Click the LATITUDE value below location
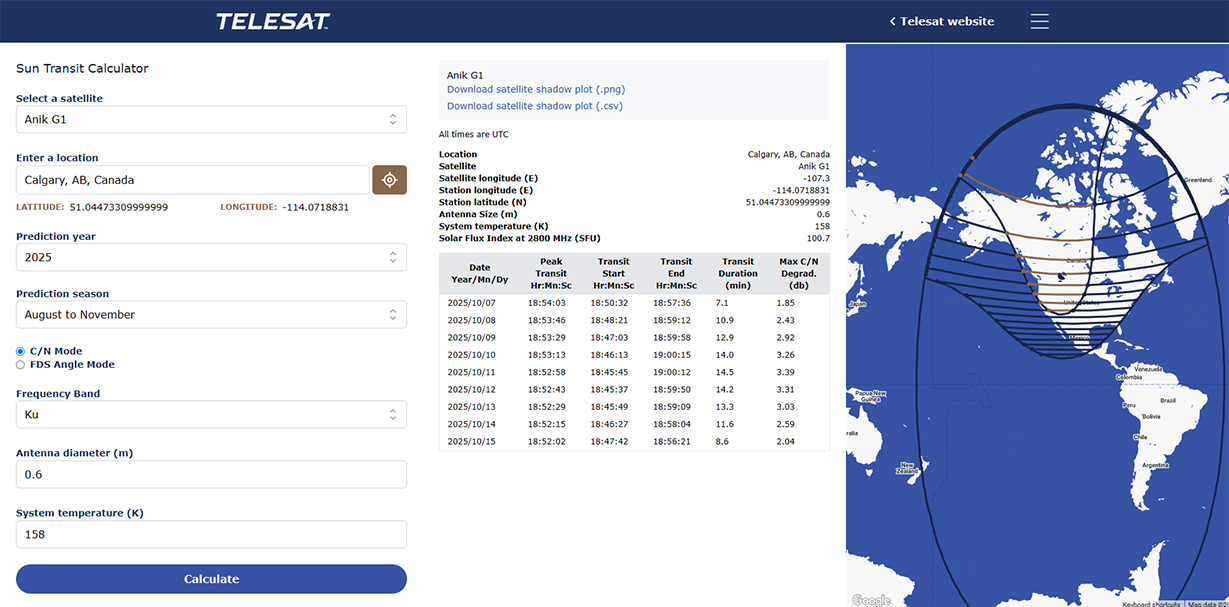The width and height of the screenshot is (1229, 607). pos(119,207)
